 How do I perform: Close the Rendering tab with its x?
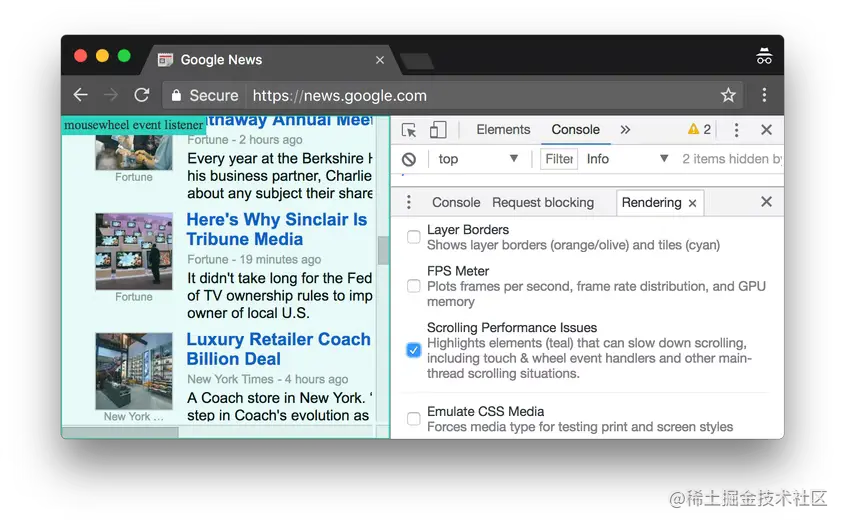coord(692,203)
